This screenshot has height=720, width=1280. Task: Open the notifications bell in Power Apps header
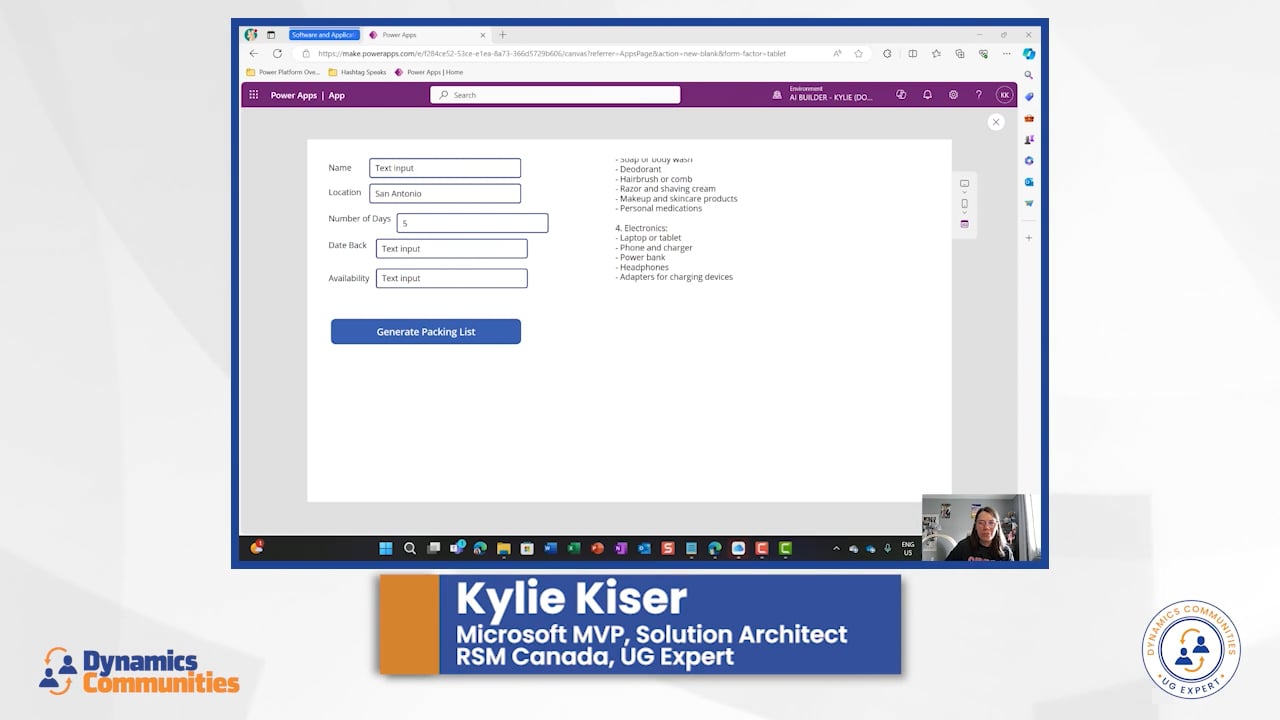[927, 94]
